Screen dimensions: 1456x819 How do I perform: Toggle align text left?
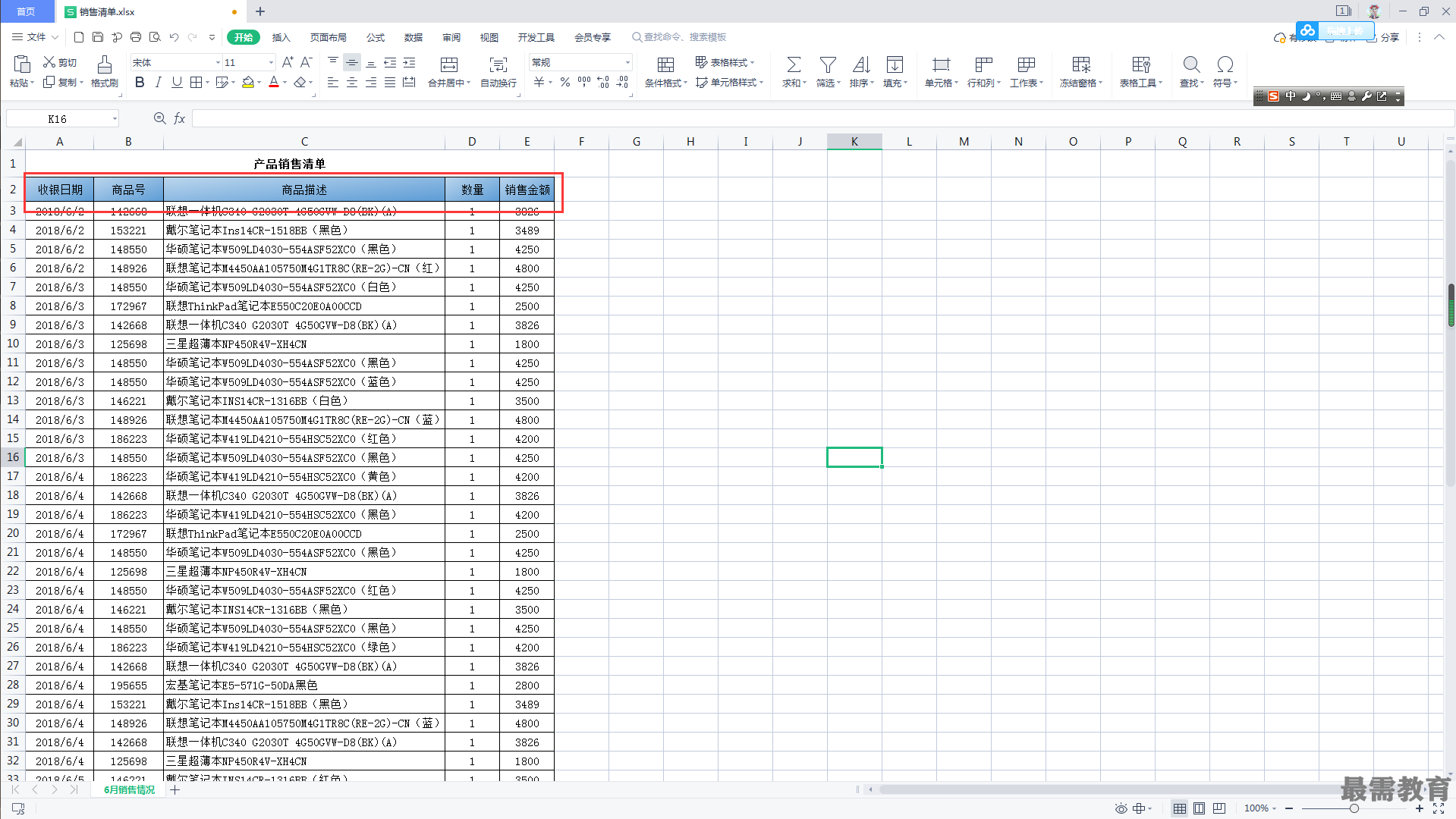pos(333,82)
